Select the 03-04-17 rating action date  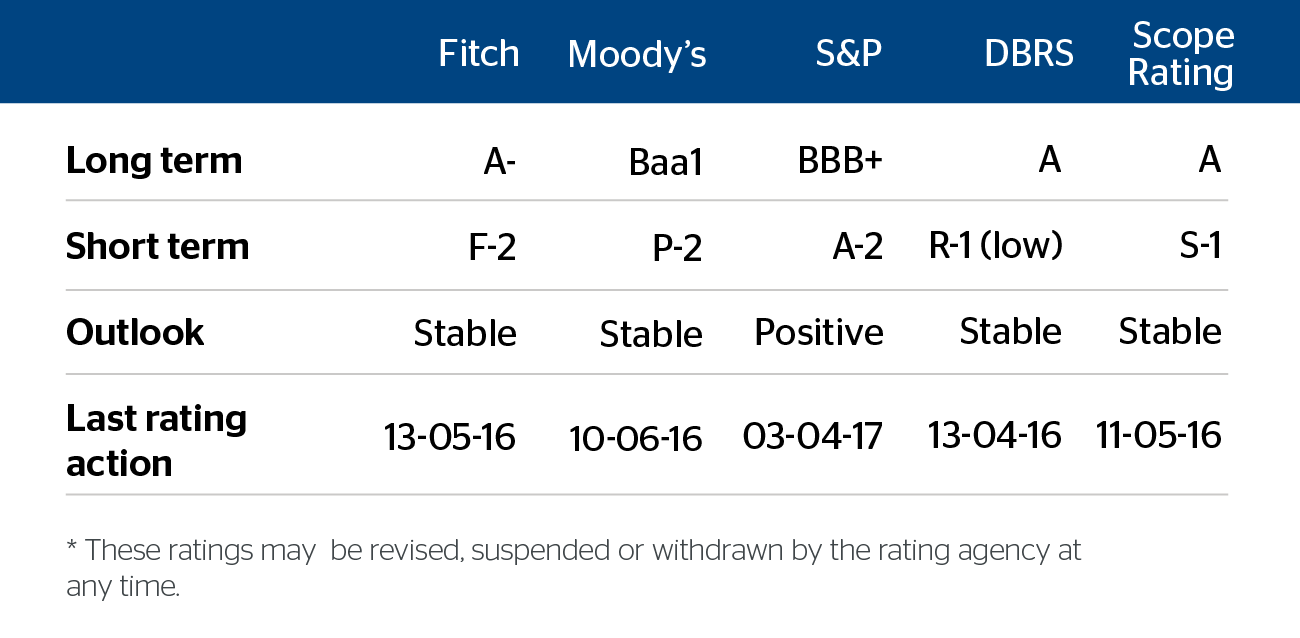pos(813,437)
